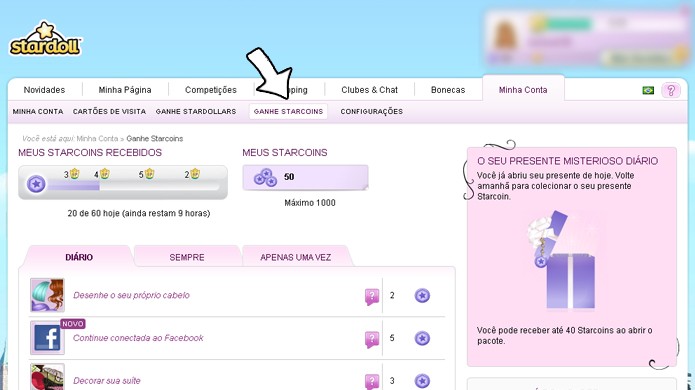Click the NOVO badge on Facebook task
Viewport: 695px width, 390px height.
pos(73,324)
